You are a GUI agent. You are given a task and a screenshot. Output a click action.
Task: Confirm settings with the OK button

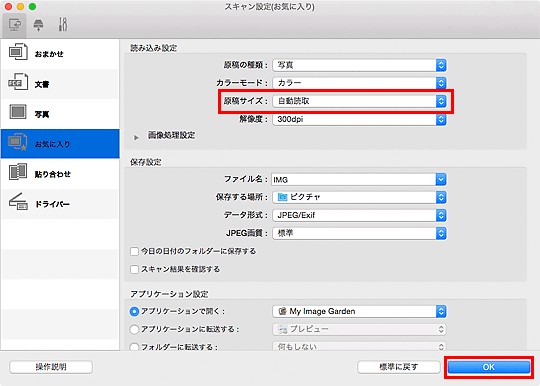click(x=489, y=367)
